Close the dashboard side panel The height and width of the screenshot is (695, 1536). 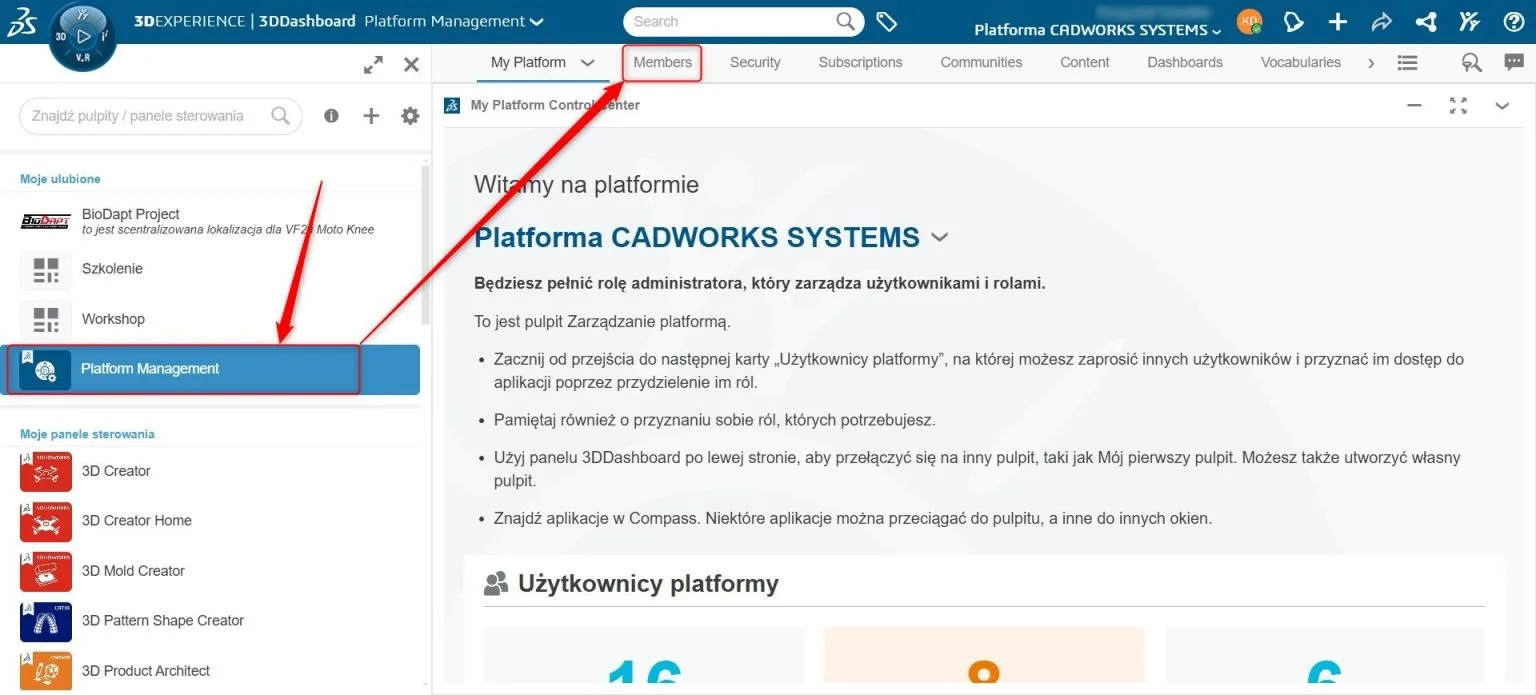pyautogui.click(x=411, y=65)
